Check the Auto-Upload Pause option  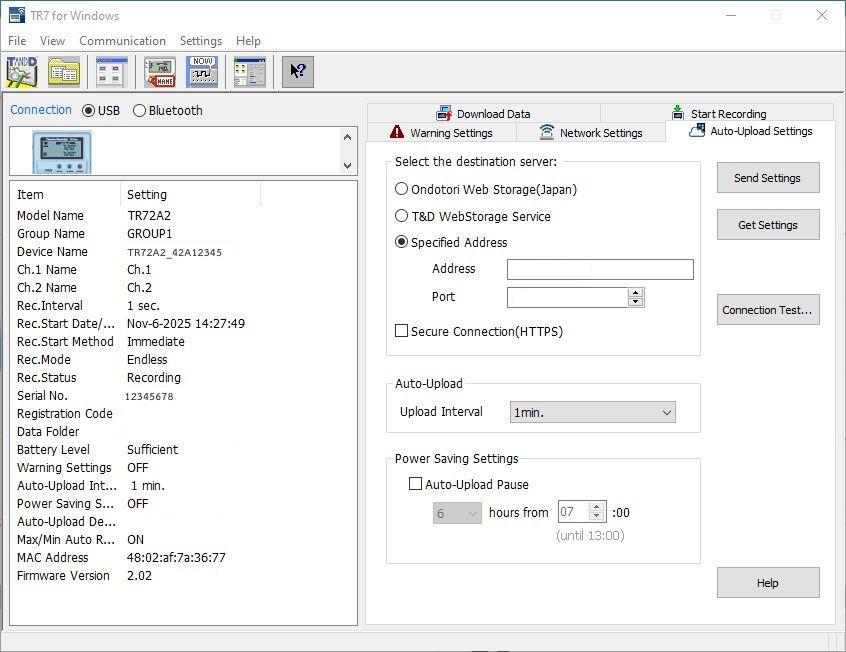[416, 484]
